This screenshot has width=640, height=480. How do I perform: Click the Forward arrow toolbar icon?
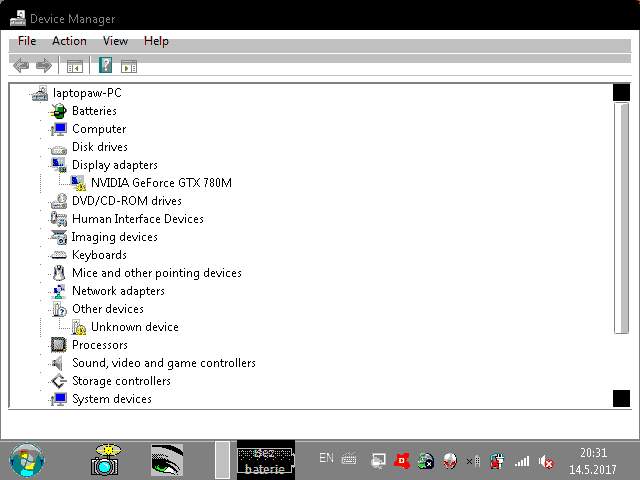[x=44, y=65]
